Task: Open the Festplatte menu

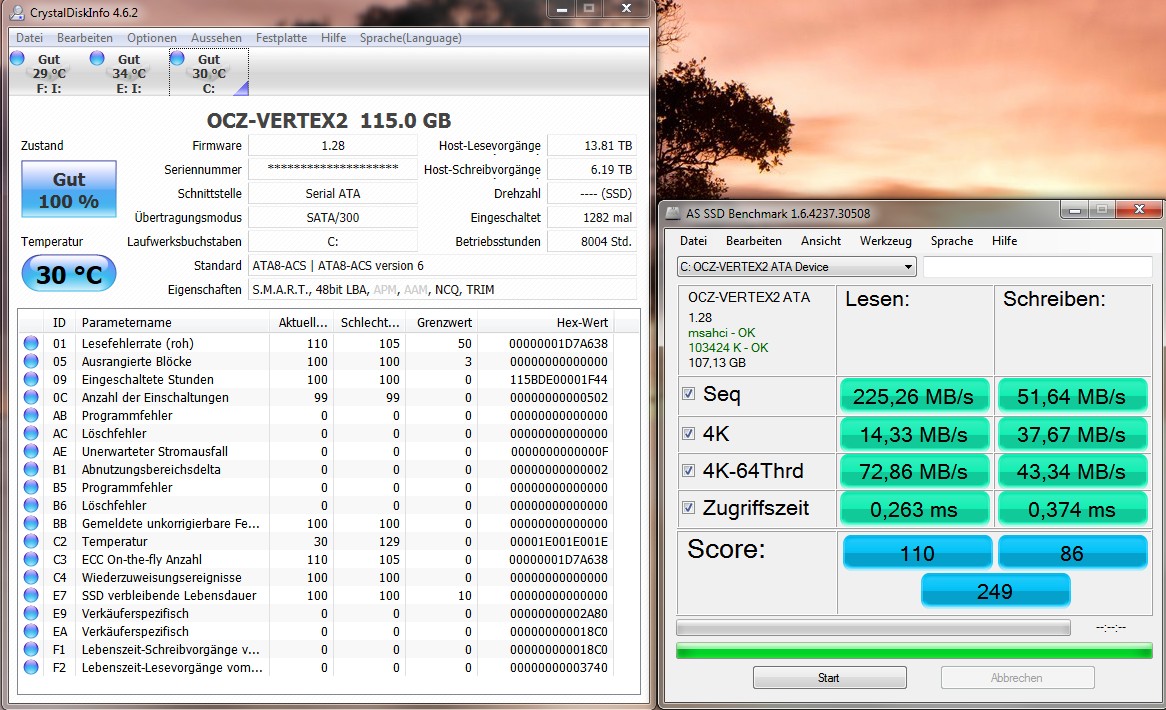Action: pos(281,38)
